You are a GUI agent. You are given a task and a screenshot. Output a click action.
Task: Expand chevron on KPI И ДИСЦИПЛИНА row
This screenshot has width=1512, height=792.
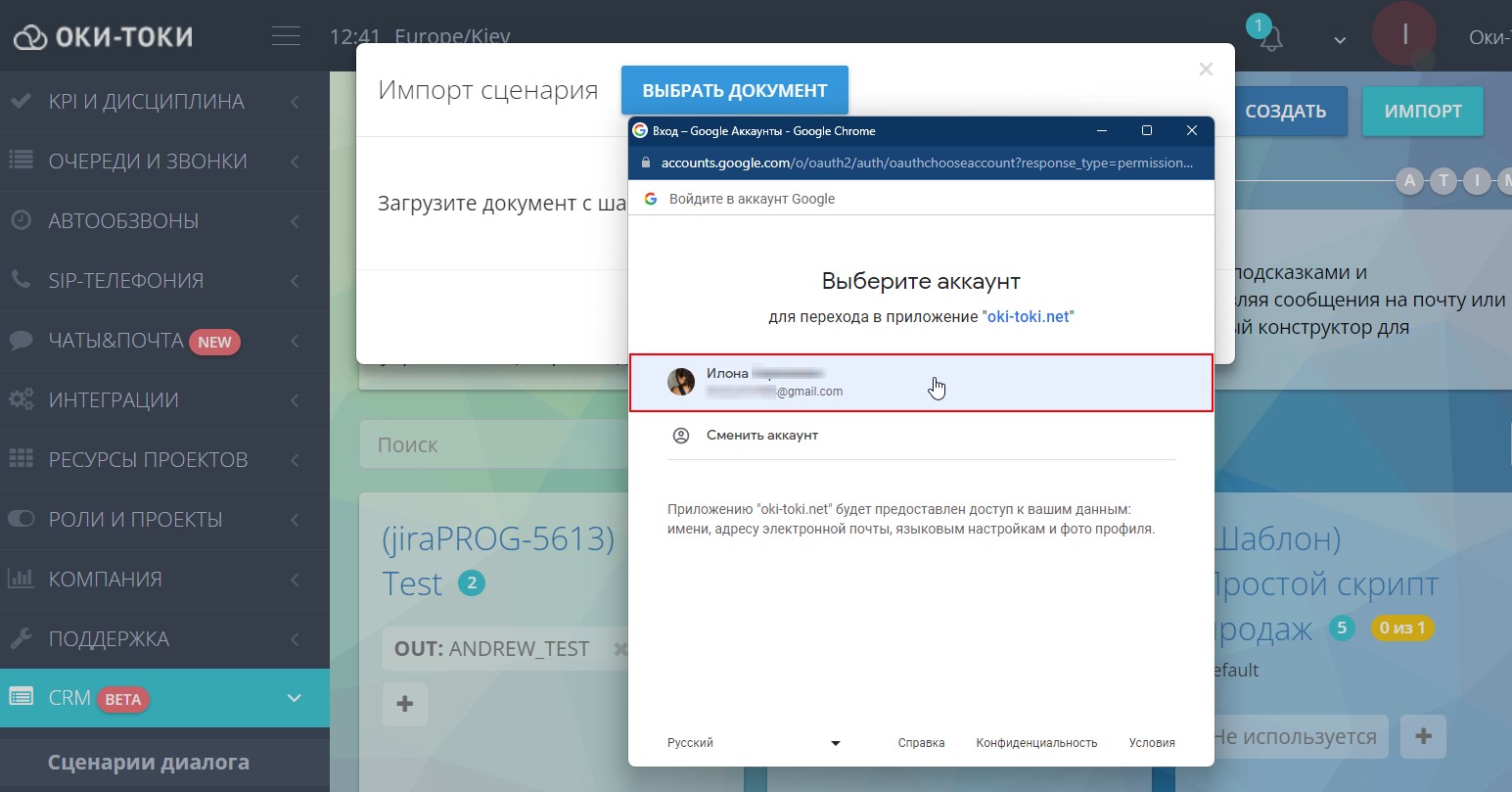pos(295,102)
